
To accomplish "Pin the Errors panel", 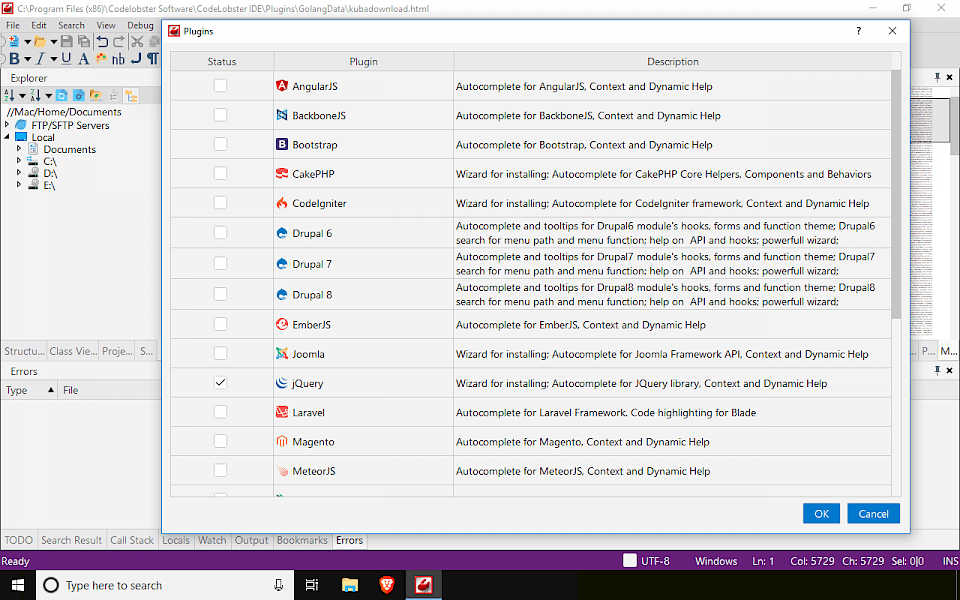I will point(937,370).
